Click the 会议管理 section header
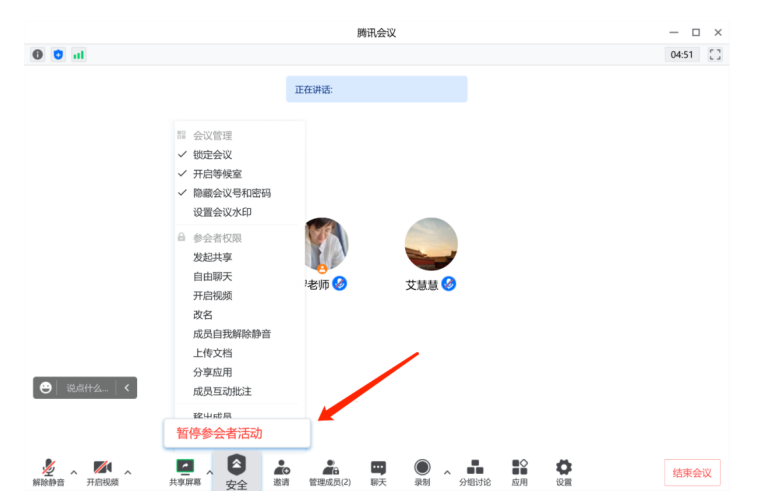The width and height of the screenshot is (760, 504). (212, 135)
